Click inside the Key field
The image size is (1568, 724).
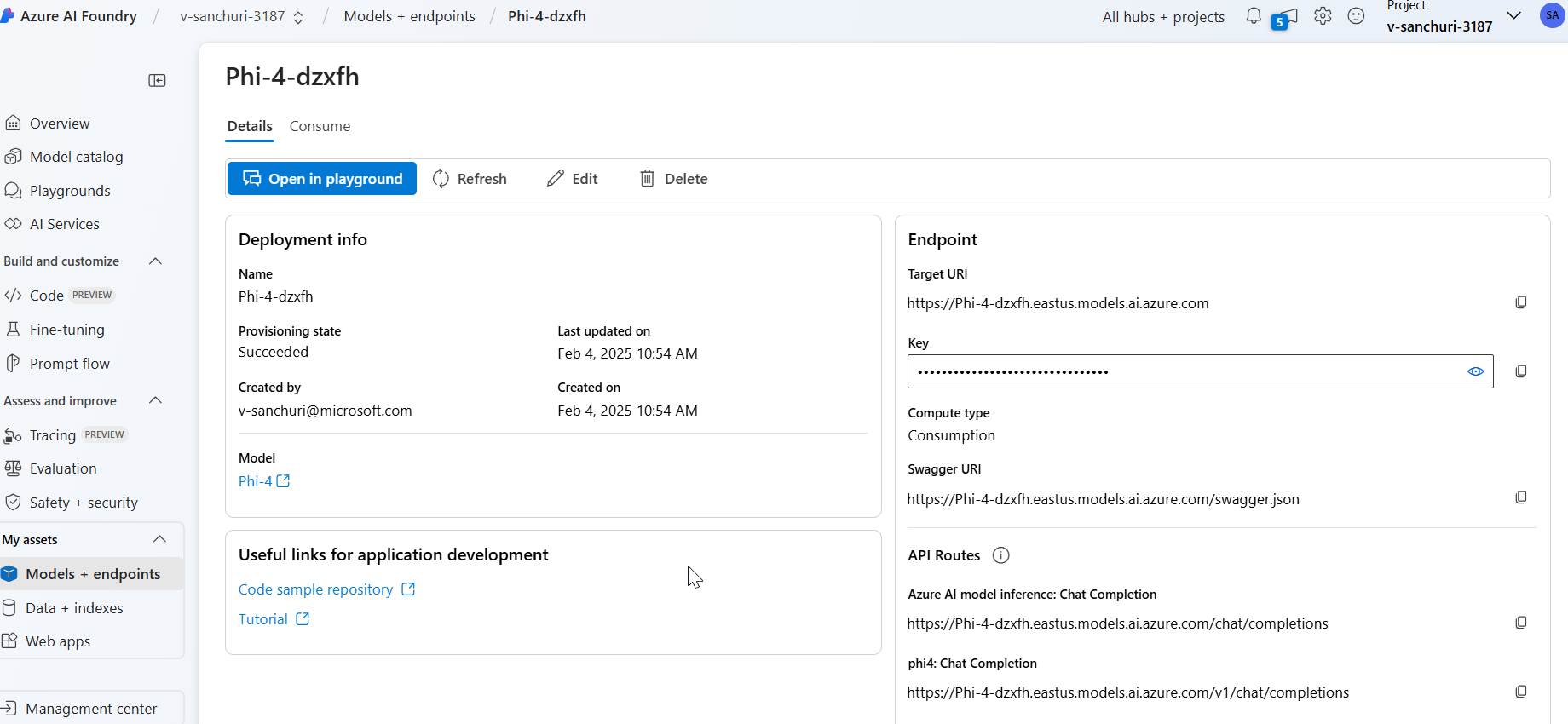[1200, 371]
